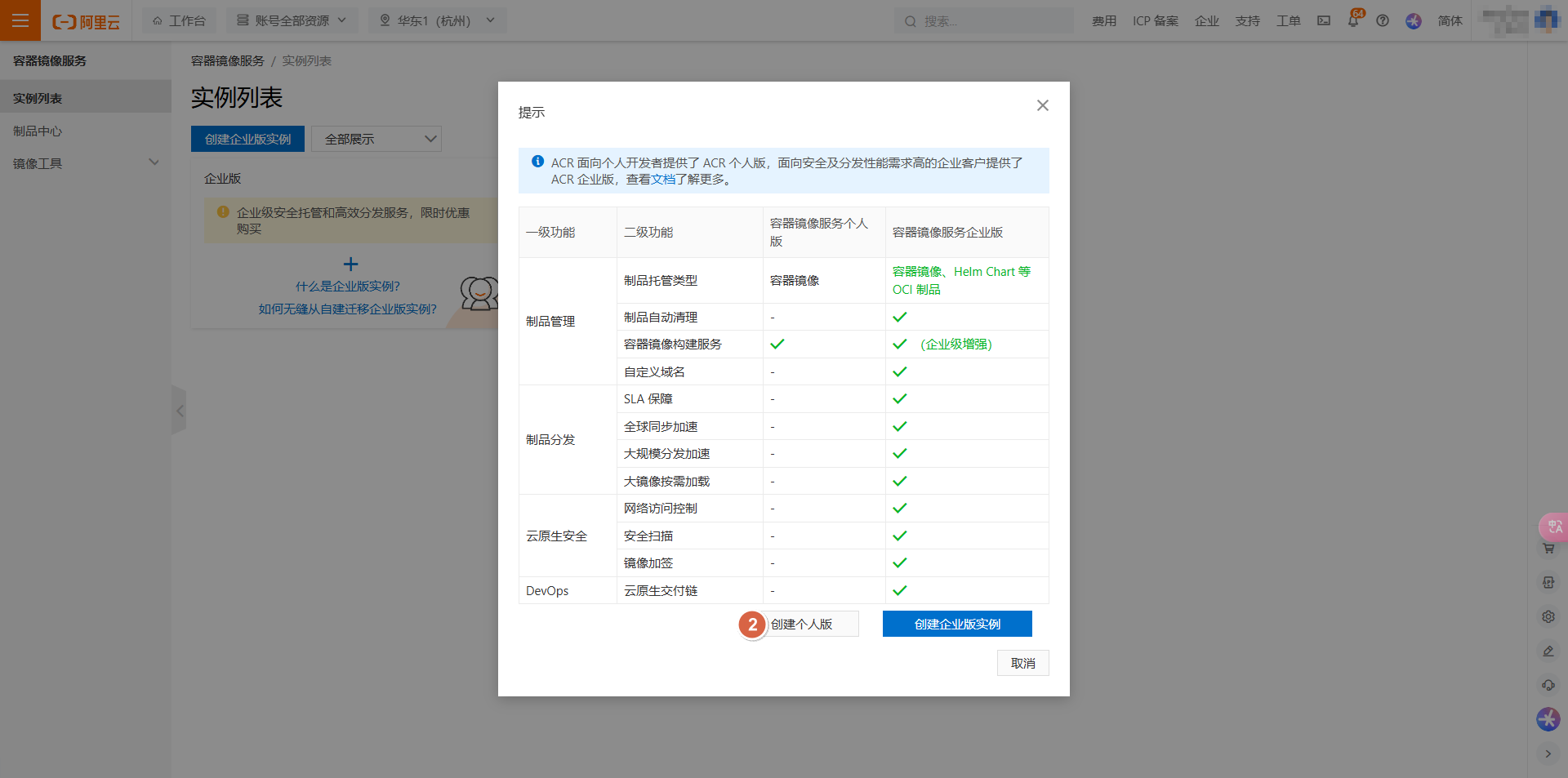1568x778 pixels.
Task: Click the DevOps category cell
Action: tap(568, 590)
